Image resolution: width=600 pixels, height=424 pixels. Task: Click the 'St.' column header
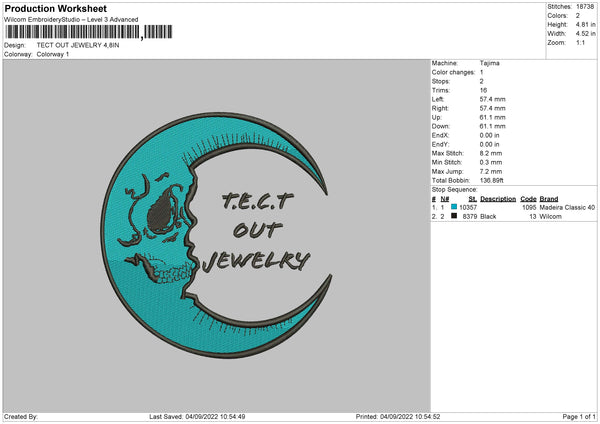point(473,199)
